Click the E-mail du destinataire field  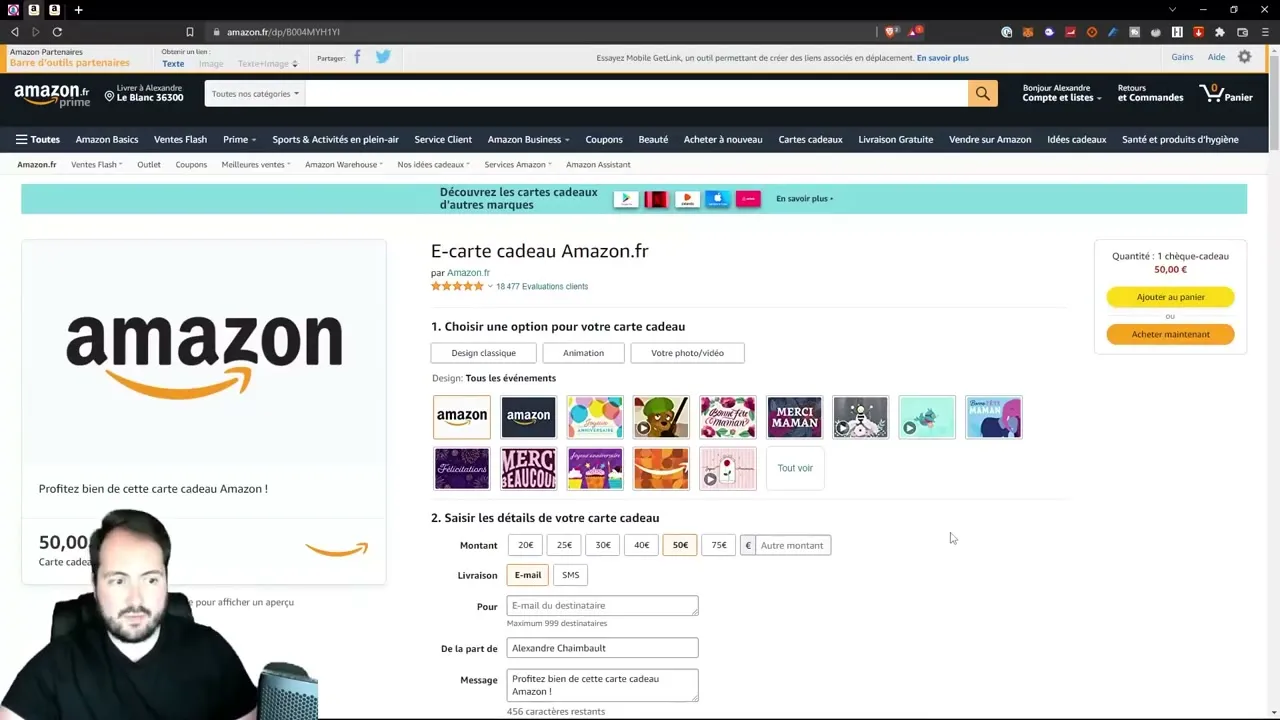point(602,605)
